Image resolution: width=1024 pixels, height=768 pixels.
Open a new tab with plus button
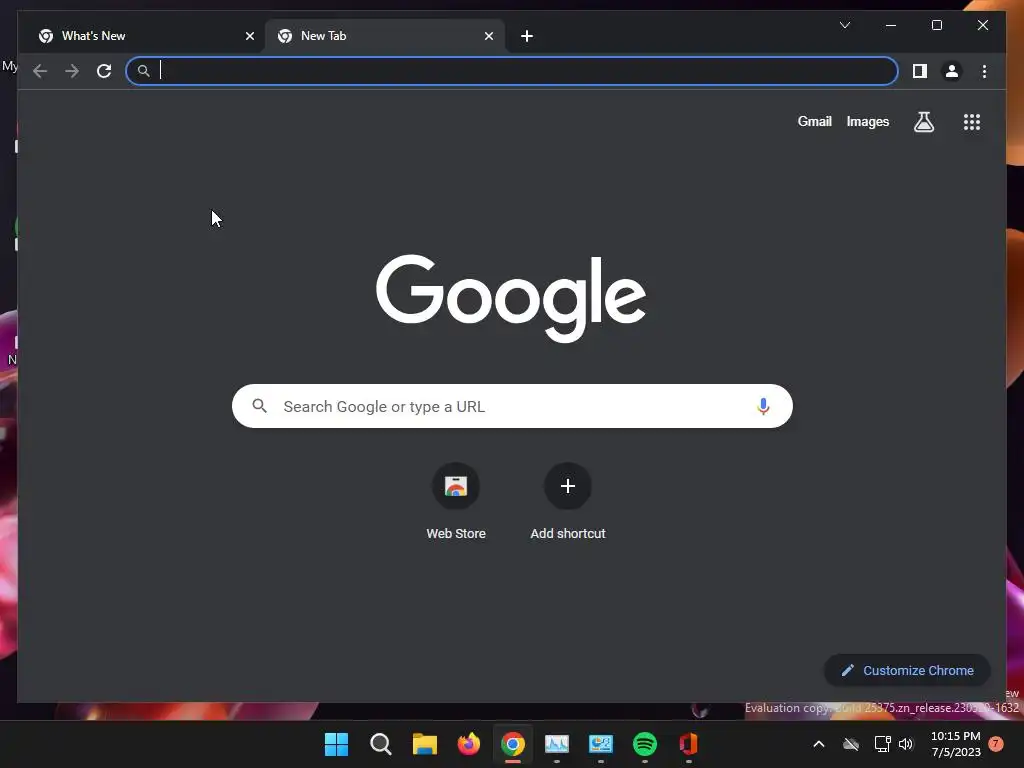pos(527,36)
